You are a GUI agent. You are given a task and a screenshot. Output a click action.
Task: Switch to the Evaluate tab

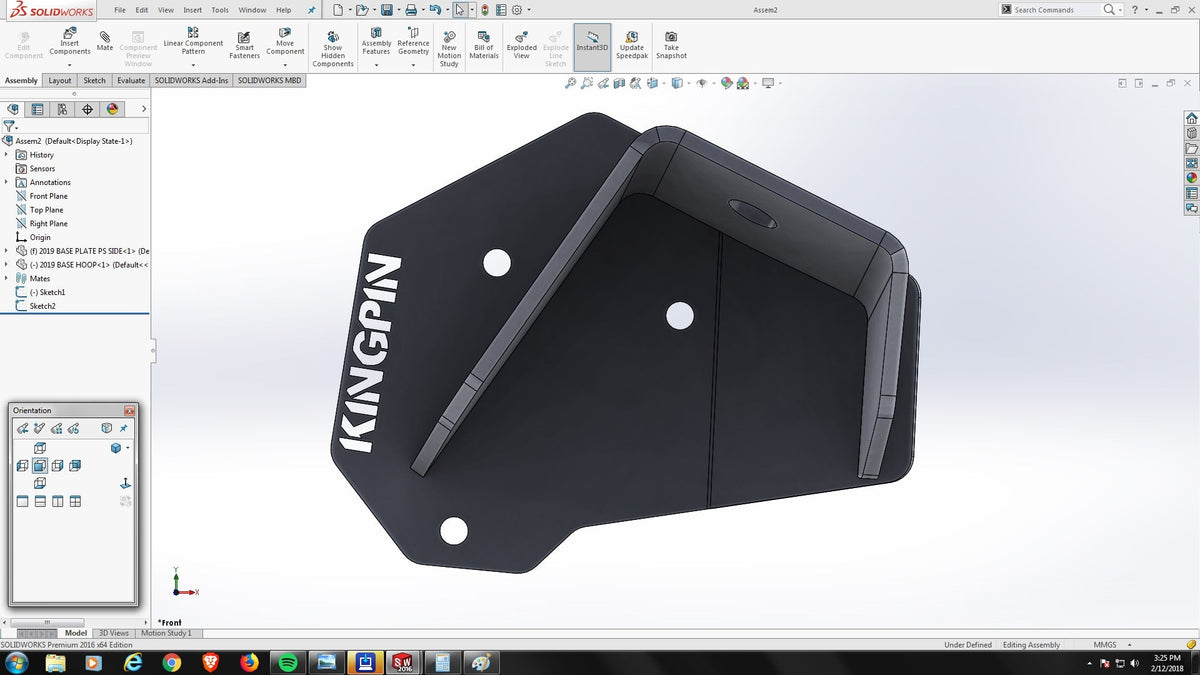pos(131,81)
